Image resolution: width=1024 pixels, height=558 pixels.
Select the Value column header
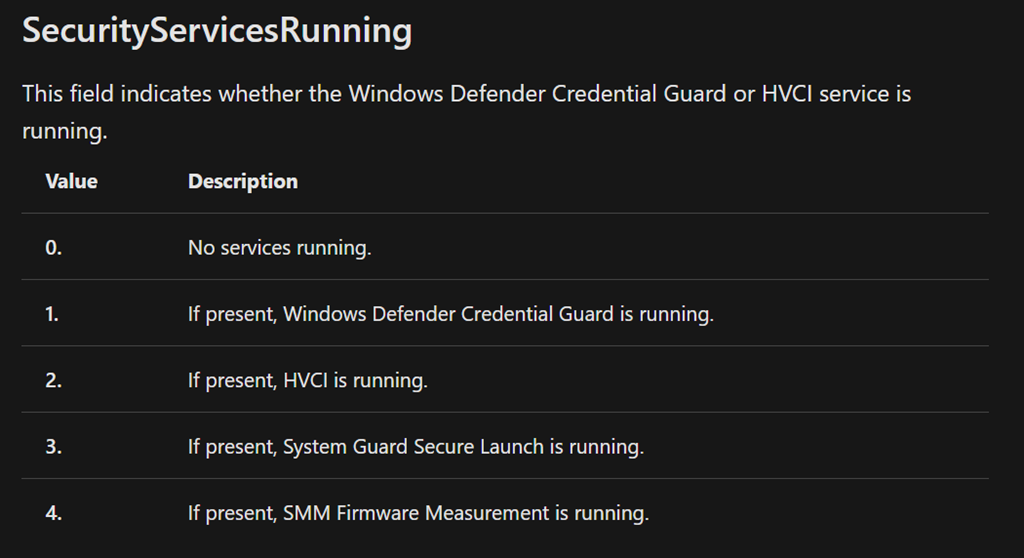pyautogui.click(x=72, y=181)
